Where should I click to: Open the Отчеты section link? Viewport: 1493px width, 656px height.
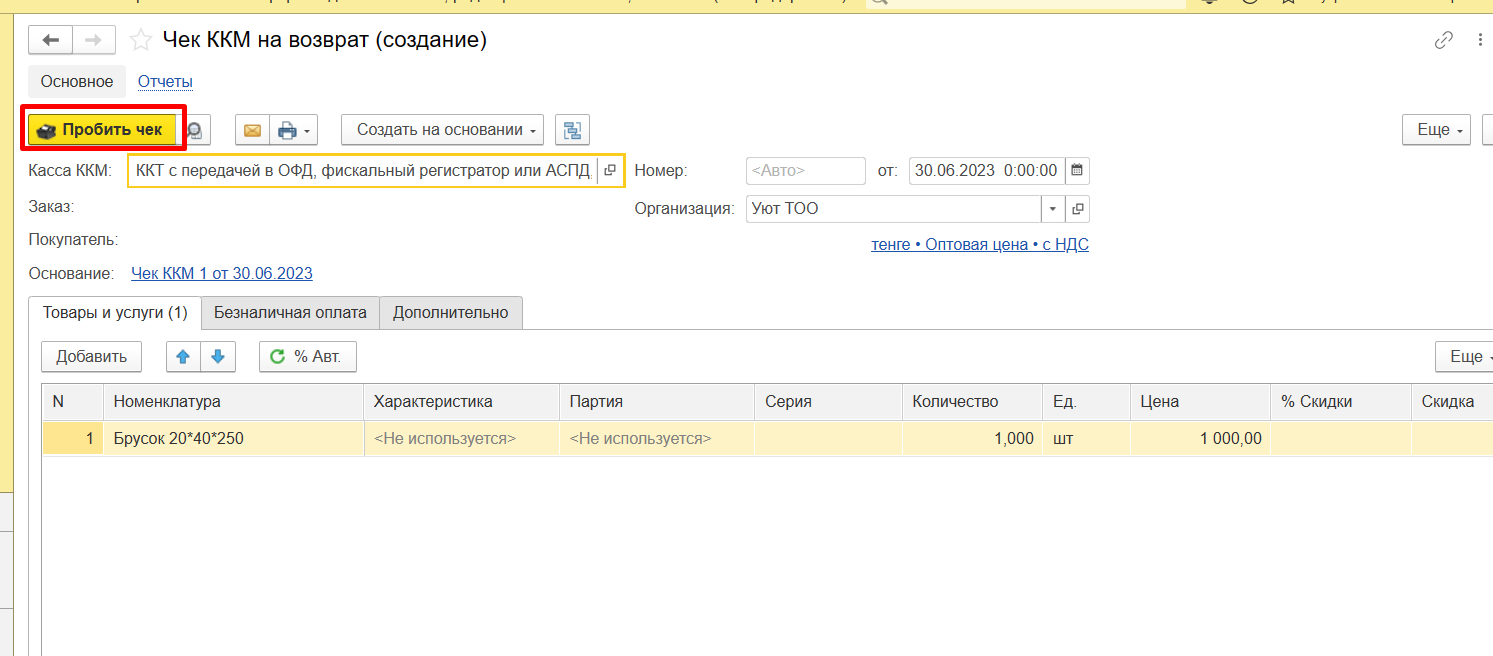tap(165, 82)
